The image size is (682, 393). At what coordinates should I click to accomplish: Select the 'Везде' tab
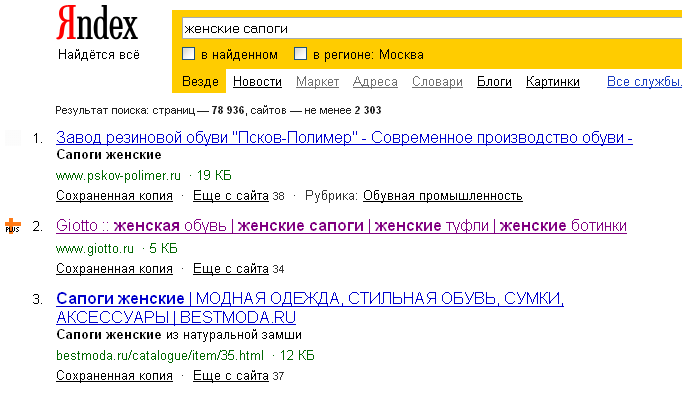click(x=200, y=81)
